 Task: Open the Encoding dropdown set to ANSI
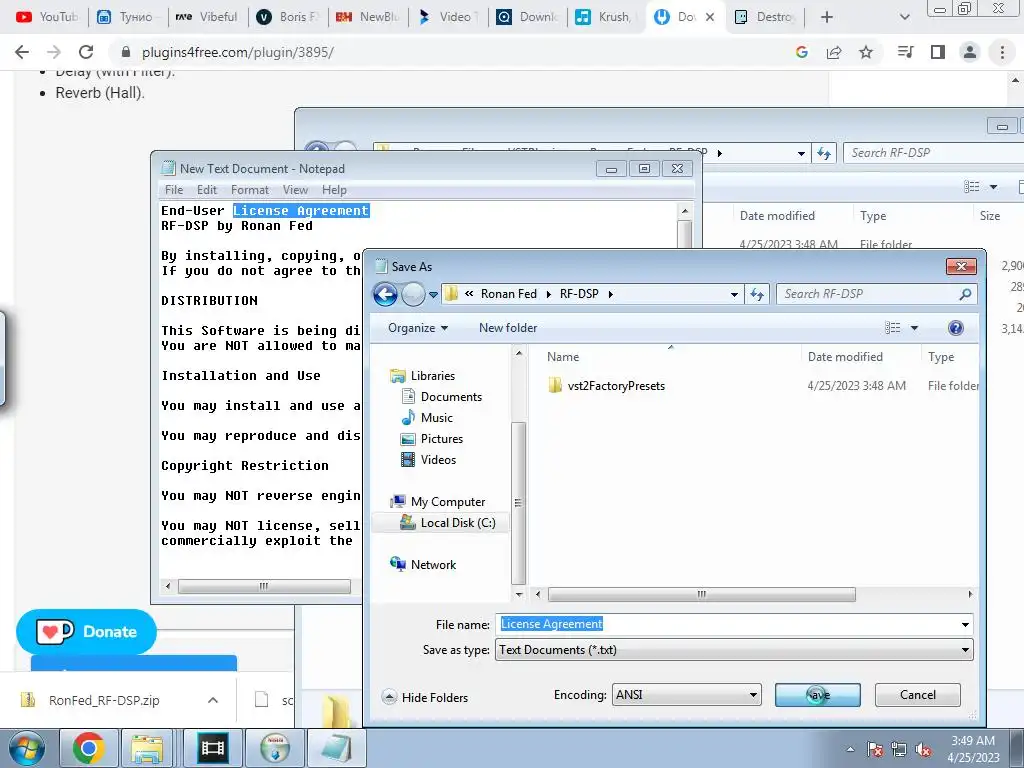pyautogui.click(x=686, y=695)
